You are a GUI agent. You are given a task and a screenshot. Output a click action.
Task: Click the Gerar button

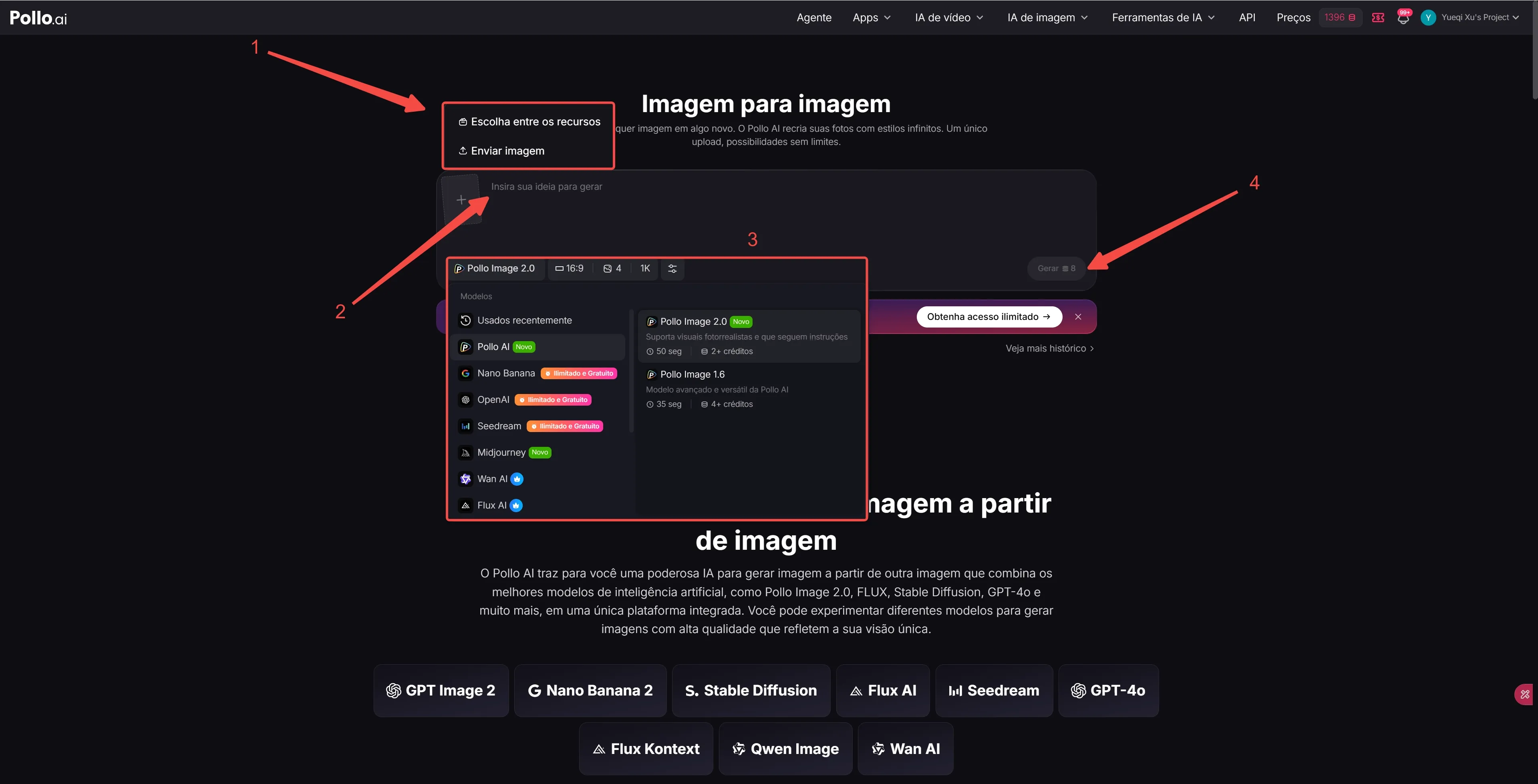coord(1056,269)
